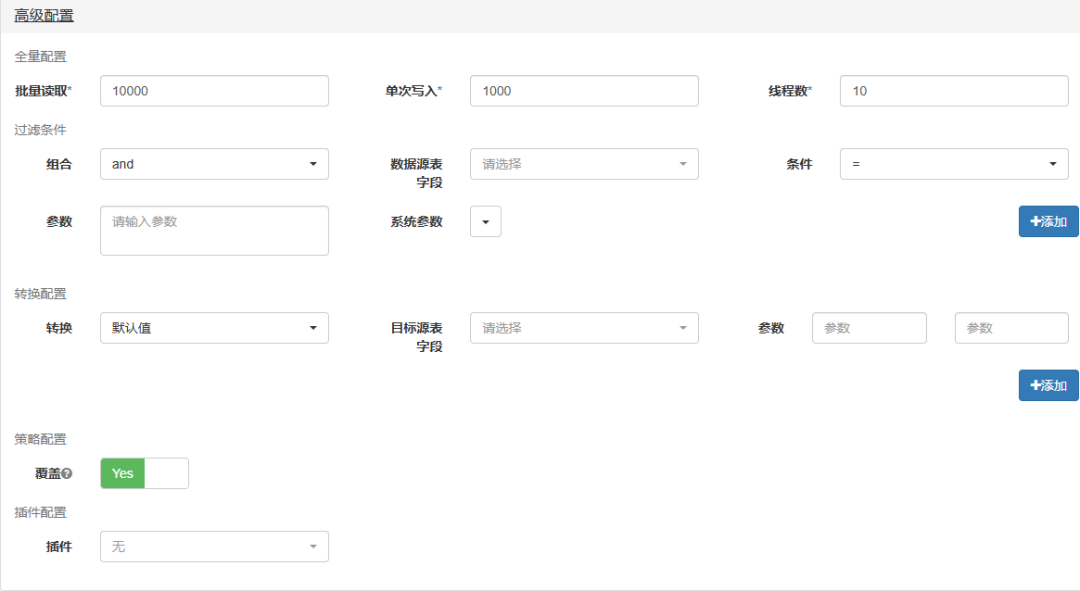Click the 全量配置 section label

tap(41, 56)
